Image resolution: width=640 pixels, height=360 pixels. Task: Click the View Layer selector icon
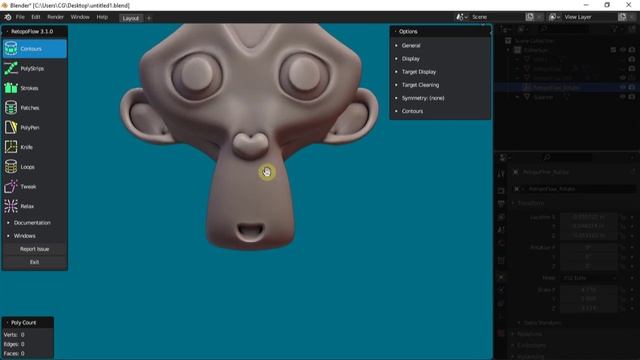pos(554,17)
